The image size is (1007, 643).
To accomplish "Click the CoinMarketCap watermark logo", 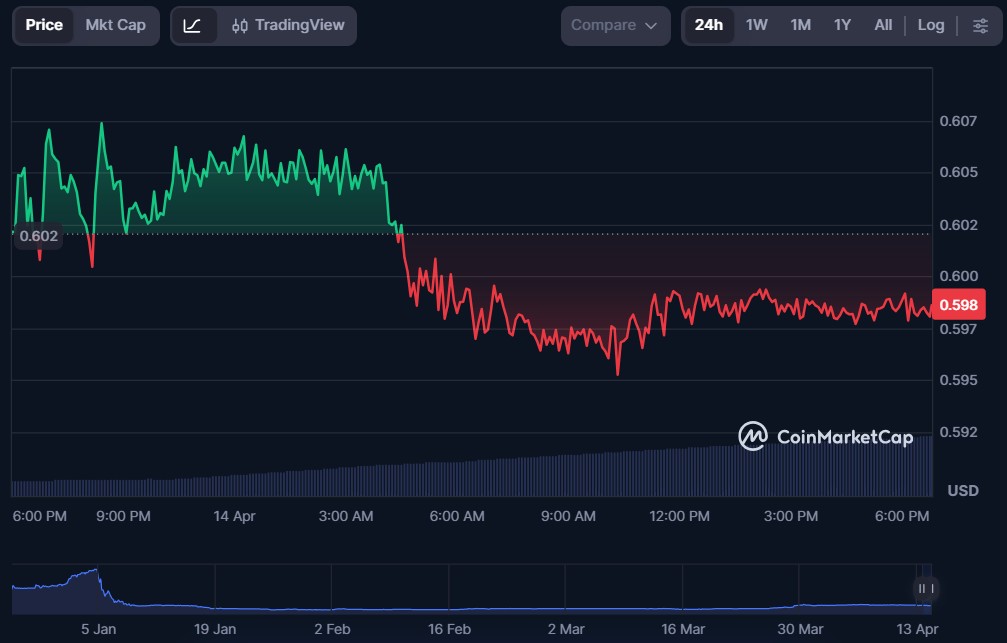I will click(x=826, y=437).
